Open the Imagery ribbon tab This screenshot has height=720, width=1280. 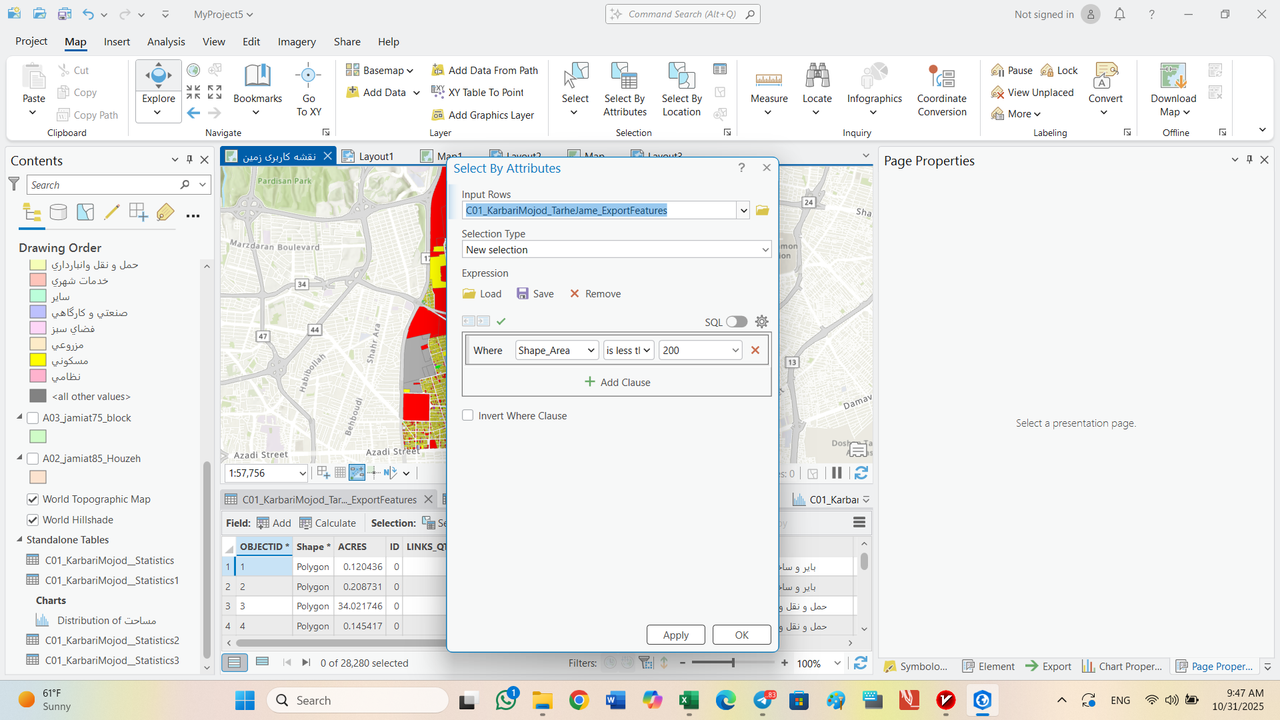point(297,42)
